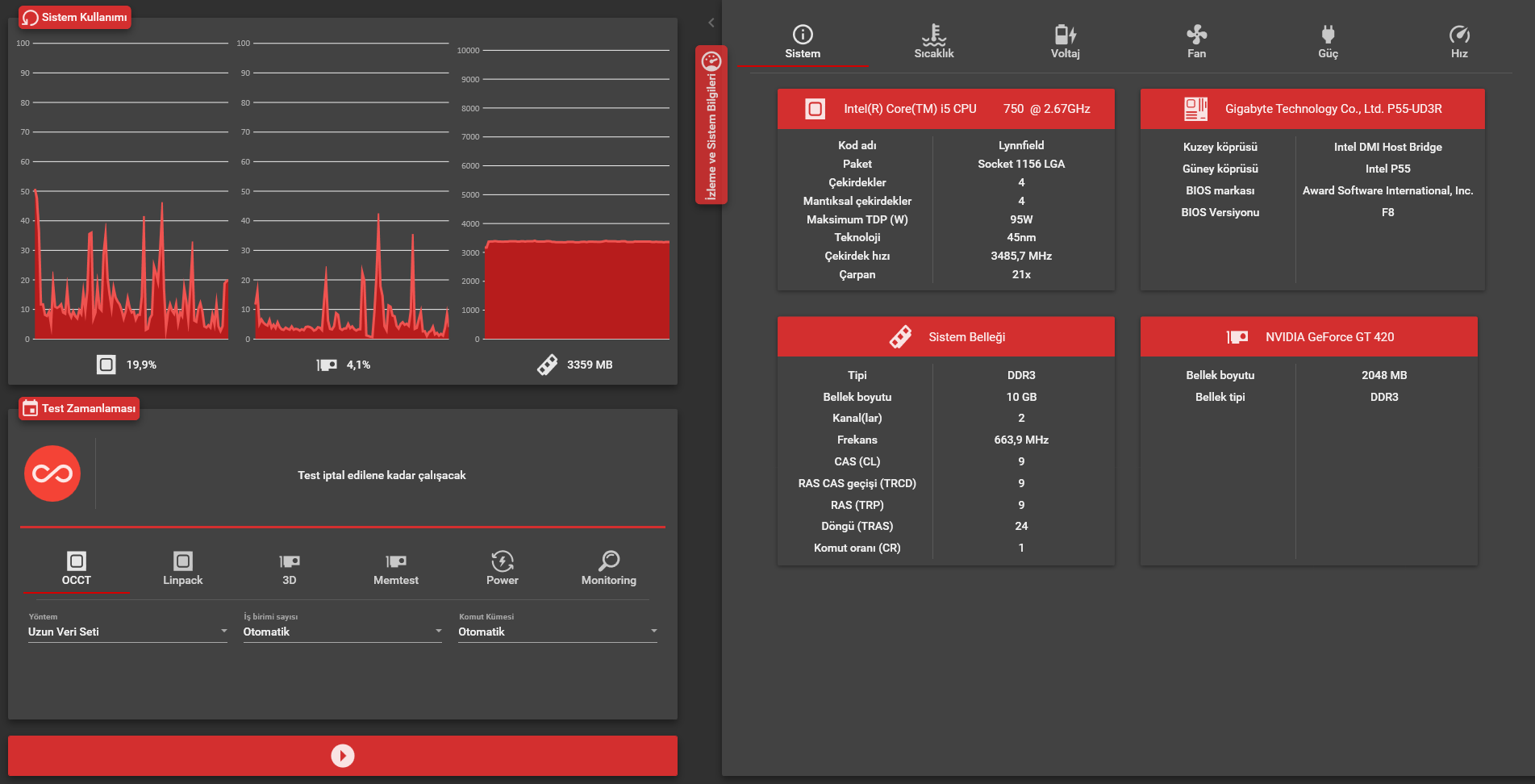
Task: Click the 663,9 MHz memory frequency value
Action: click(x=1021, y=440)
